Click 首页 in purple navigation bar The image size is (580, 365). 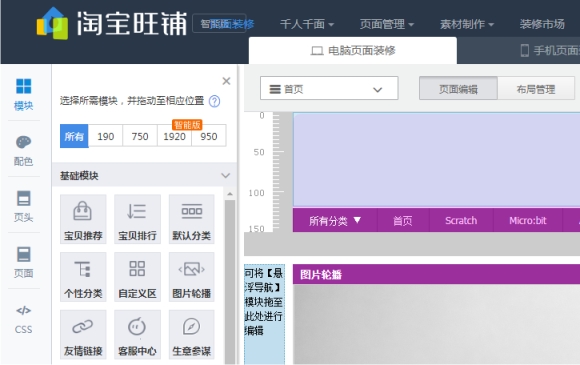pos(402,221)
